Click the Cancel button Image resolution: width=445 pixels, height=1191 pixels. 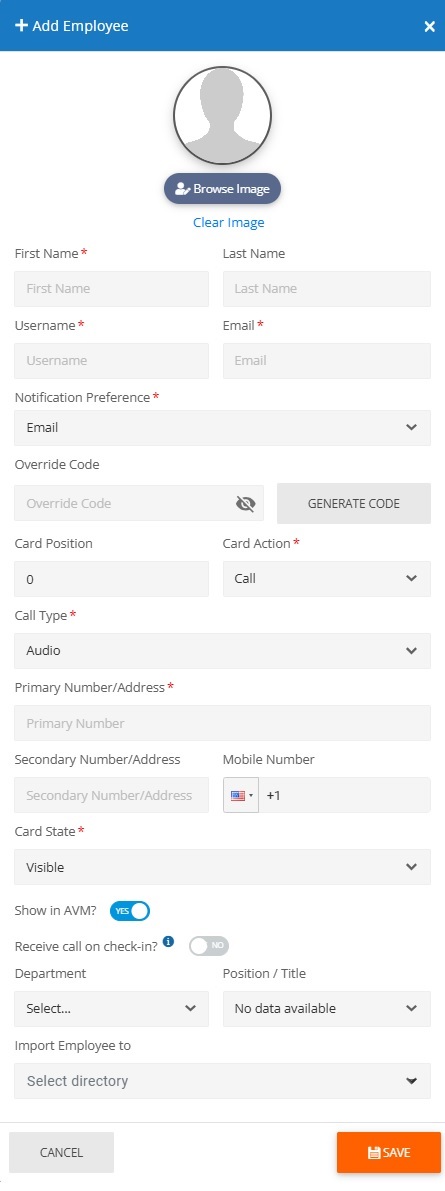pos(62,1152)
